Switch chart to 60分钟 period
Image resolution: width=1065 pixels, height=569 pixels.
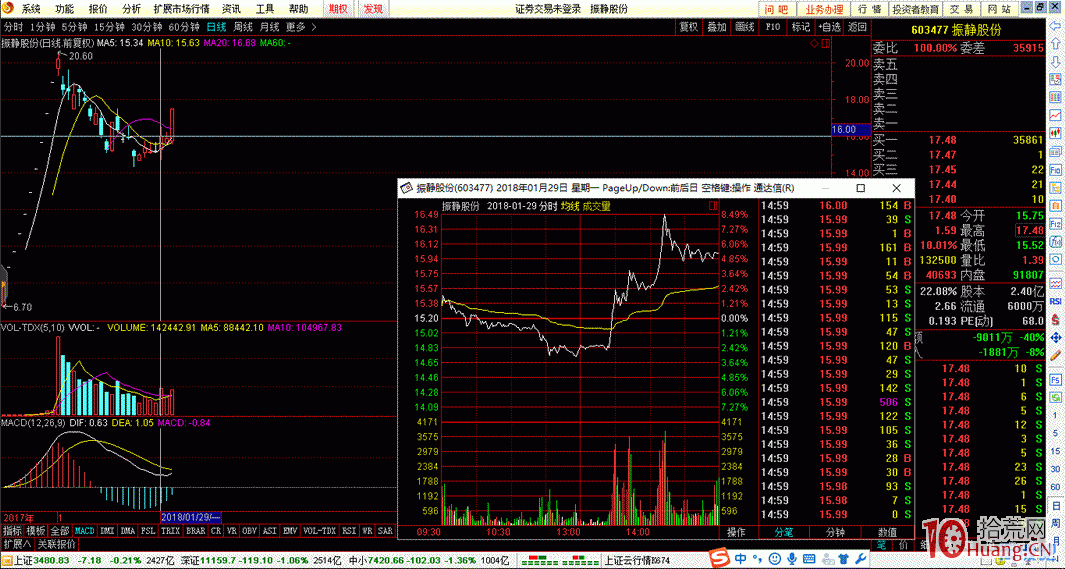point(183,27)
